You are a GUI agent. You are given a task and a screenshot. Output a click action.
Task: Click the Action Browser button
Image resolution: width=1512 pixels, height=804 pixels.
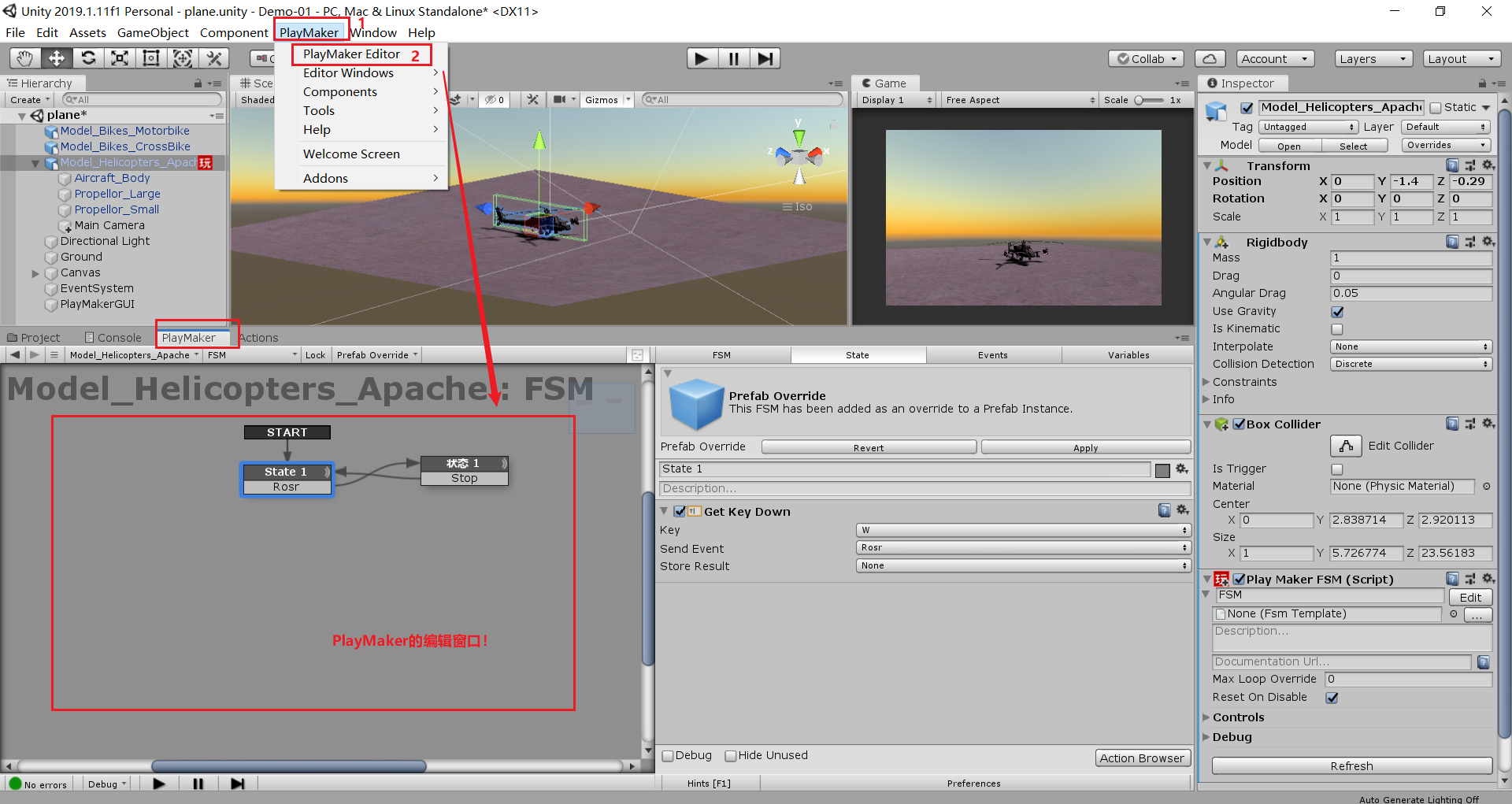(x=1143, y=758)
